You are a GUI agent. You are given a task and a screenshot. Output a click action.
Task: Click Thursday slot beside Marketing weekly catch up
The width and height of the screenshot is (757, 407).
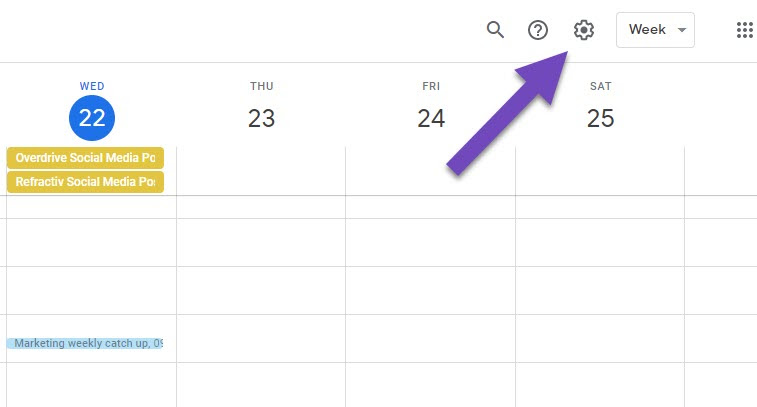[x=261, y=339]
